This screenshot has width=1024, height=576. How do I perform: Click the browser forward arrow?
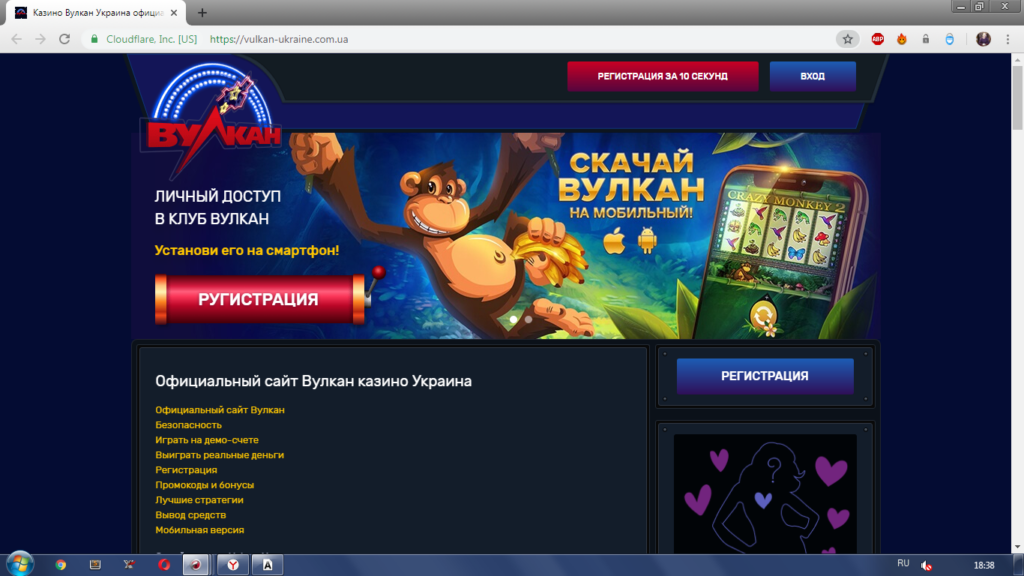(40, 39)
